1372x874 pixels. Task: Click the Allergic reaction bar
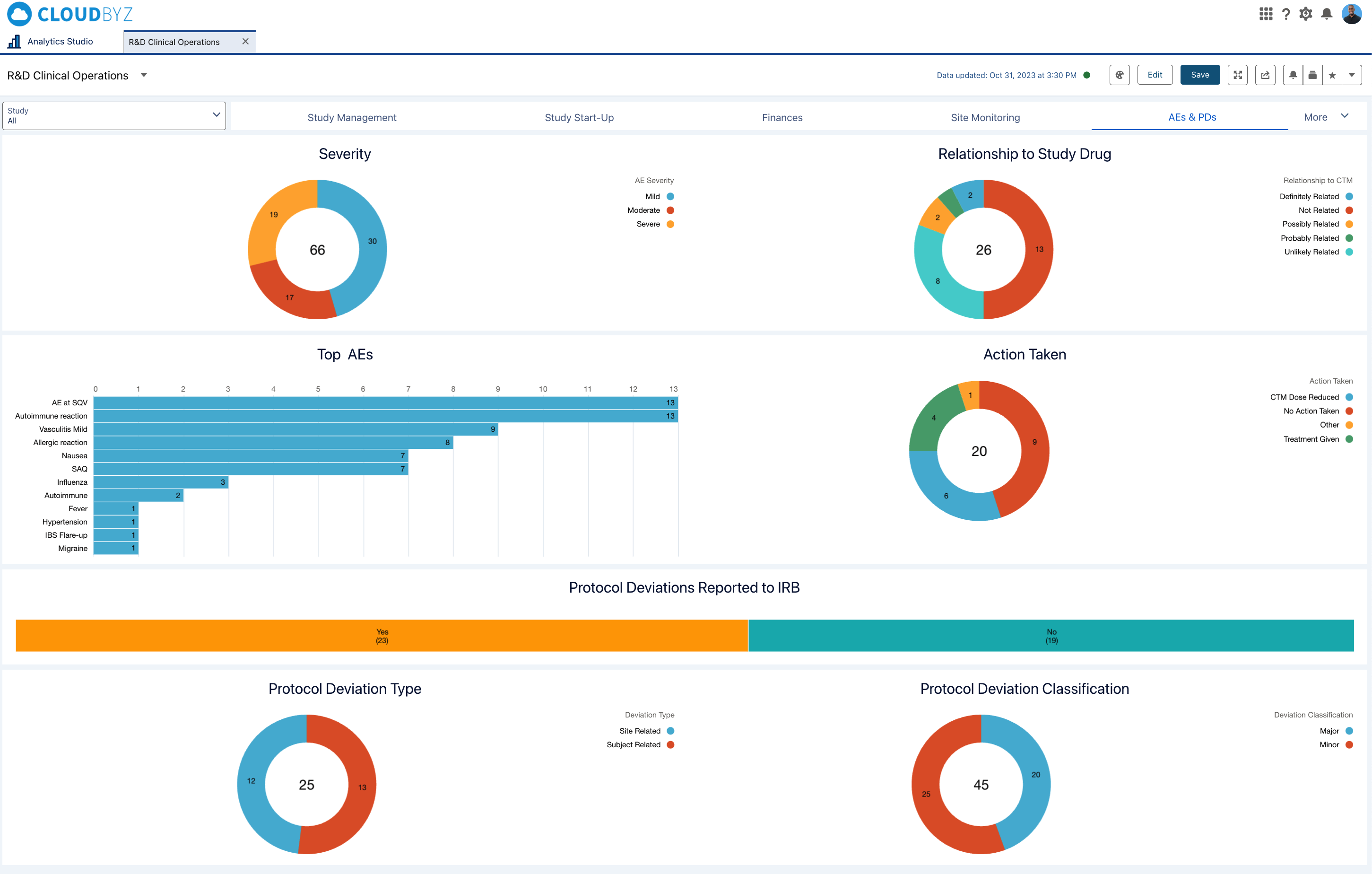click(273, 442)
